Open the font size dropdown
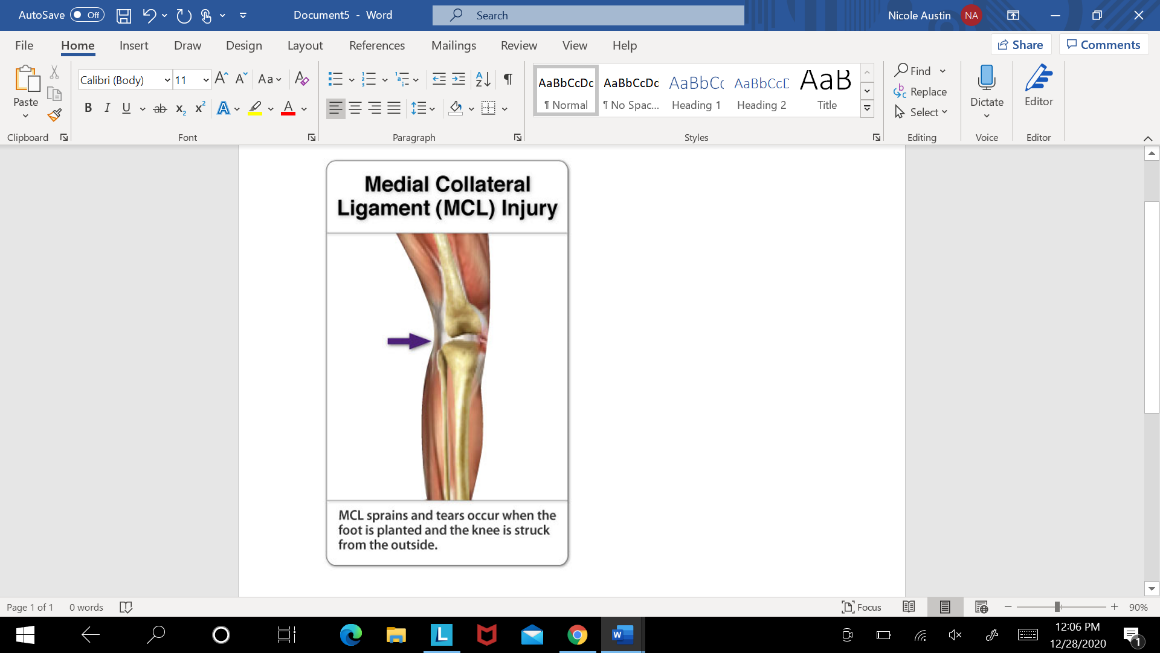 [x=206, y=80]
